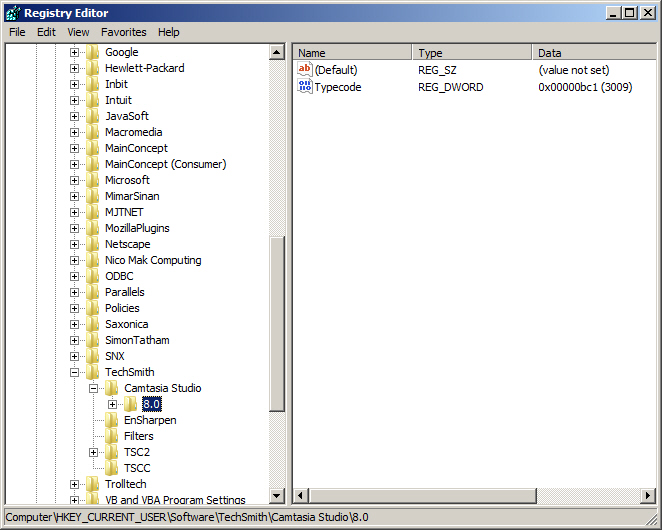Click tree pane scroll down arrow
The height and width of the screenshot is (530, 662).
(x=277, y=495)
